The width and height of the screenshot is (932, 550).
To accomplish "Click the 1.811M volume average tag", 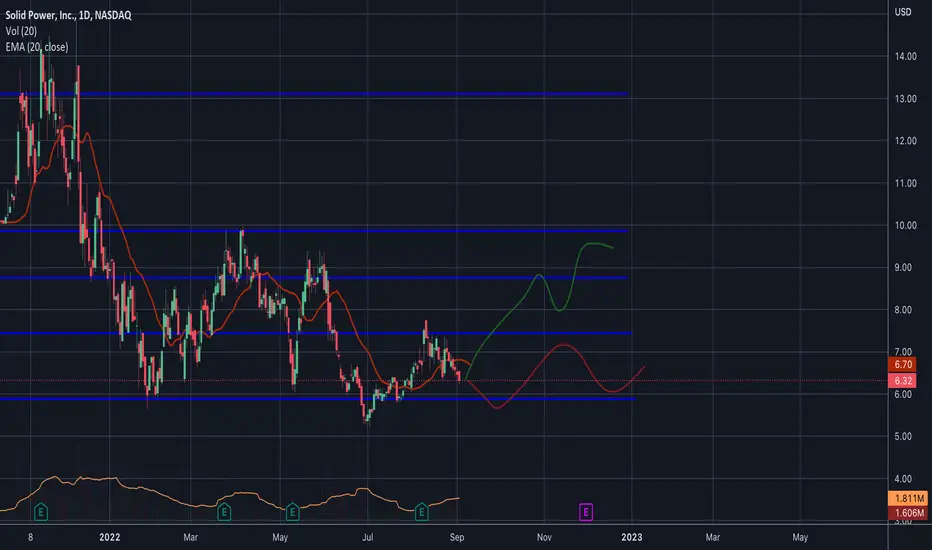I will click(909, 498).
